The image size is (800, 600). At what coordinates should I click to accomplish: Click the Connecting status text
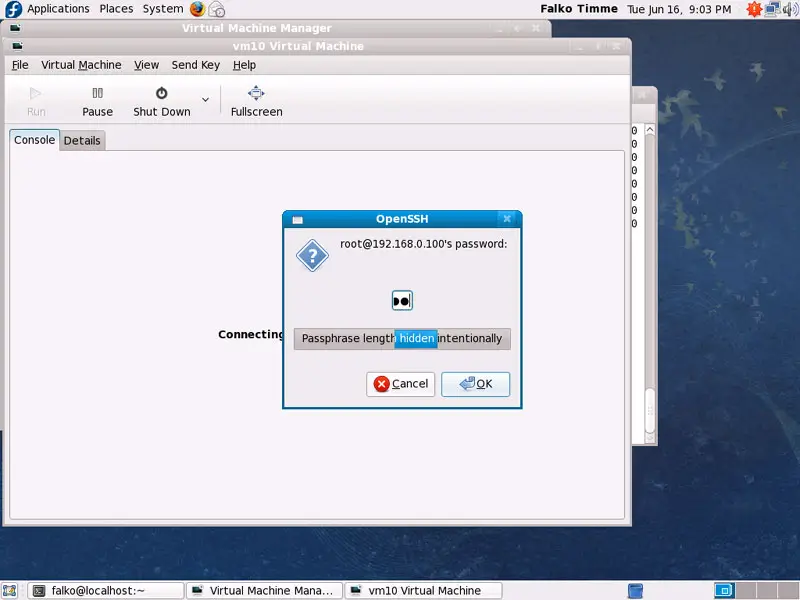(250, 334)
